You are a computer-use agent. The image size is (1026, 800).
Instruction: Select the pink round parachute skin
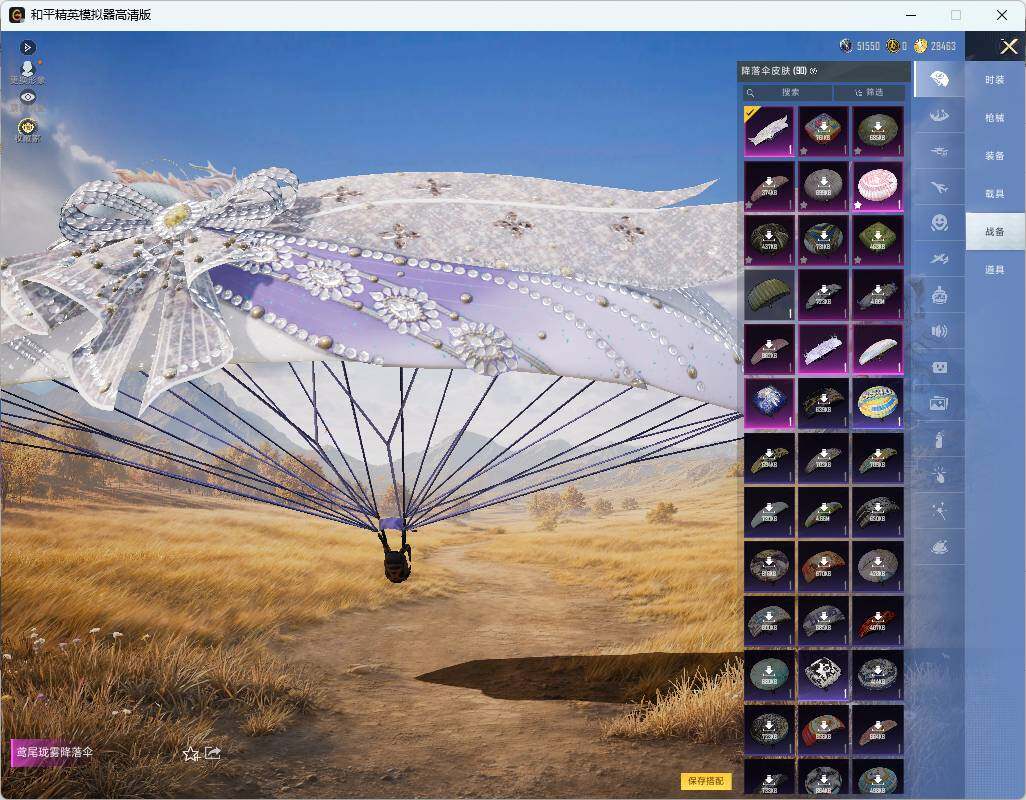877,186
